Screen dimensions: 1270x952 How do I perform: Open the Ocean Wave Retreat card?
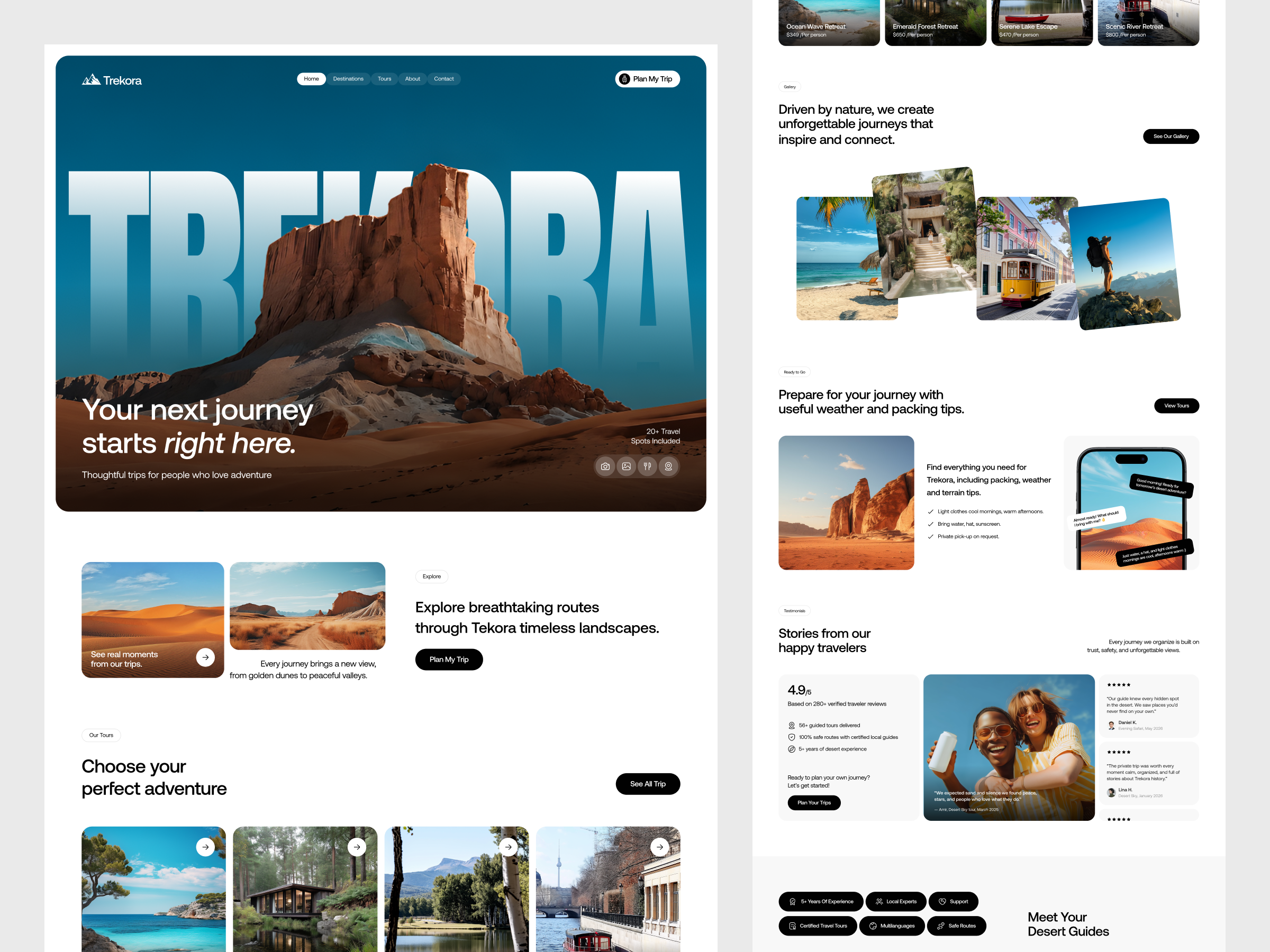click(829, 22)
